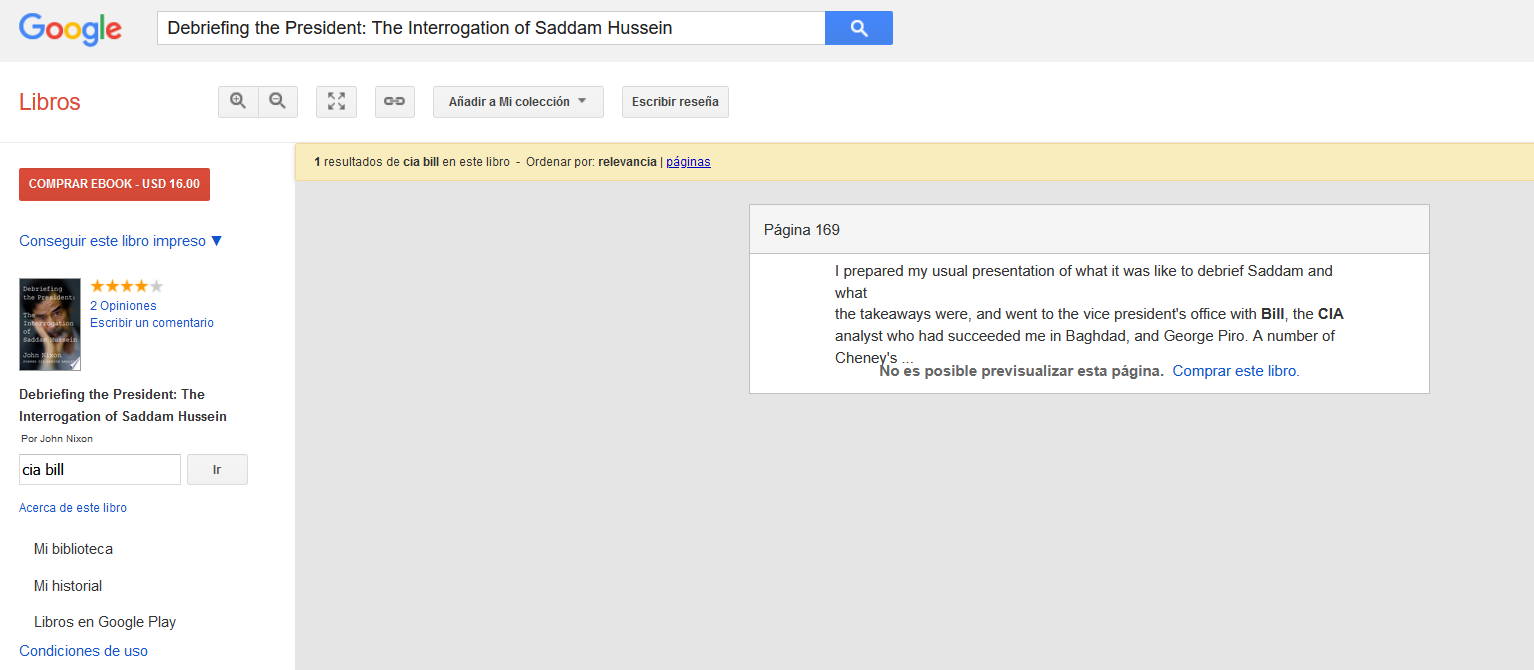This screenshot has width=1534, height=670.
Task: Click the Ir search button
Action: (217, 470)
